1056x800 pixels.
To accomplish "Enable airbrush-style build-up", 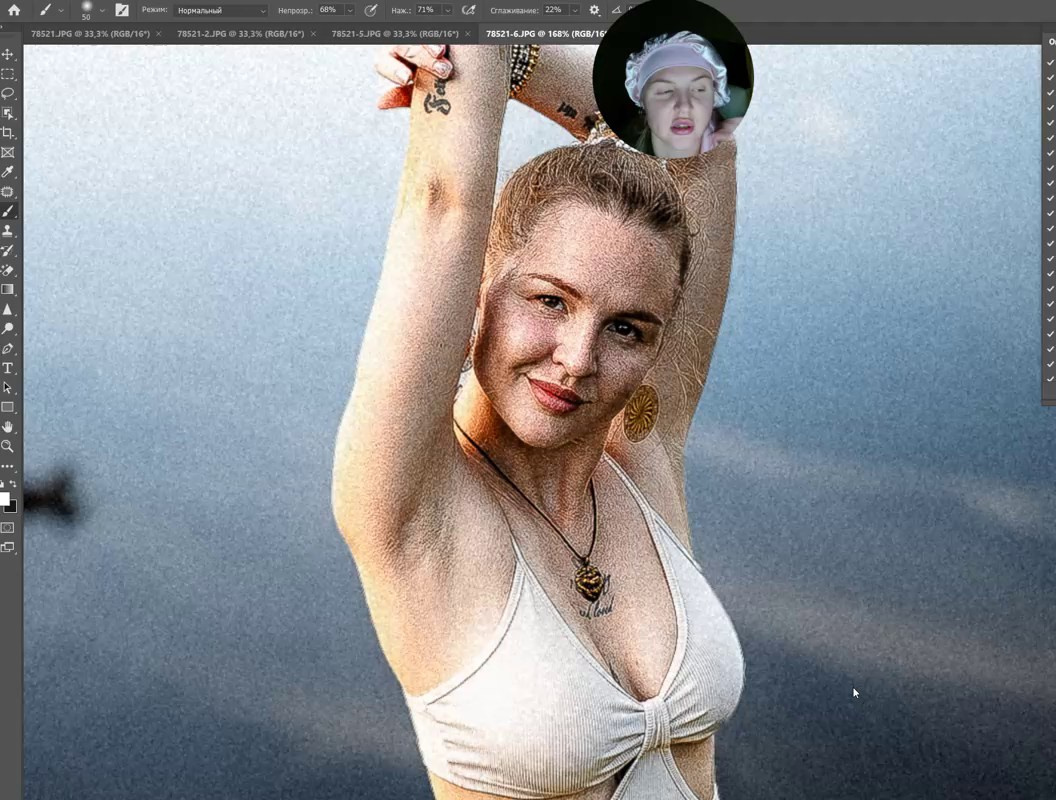I will point(469,10).
